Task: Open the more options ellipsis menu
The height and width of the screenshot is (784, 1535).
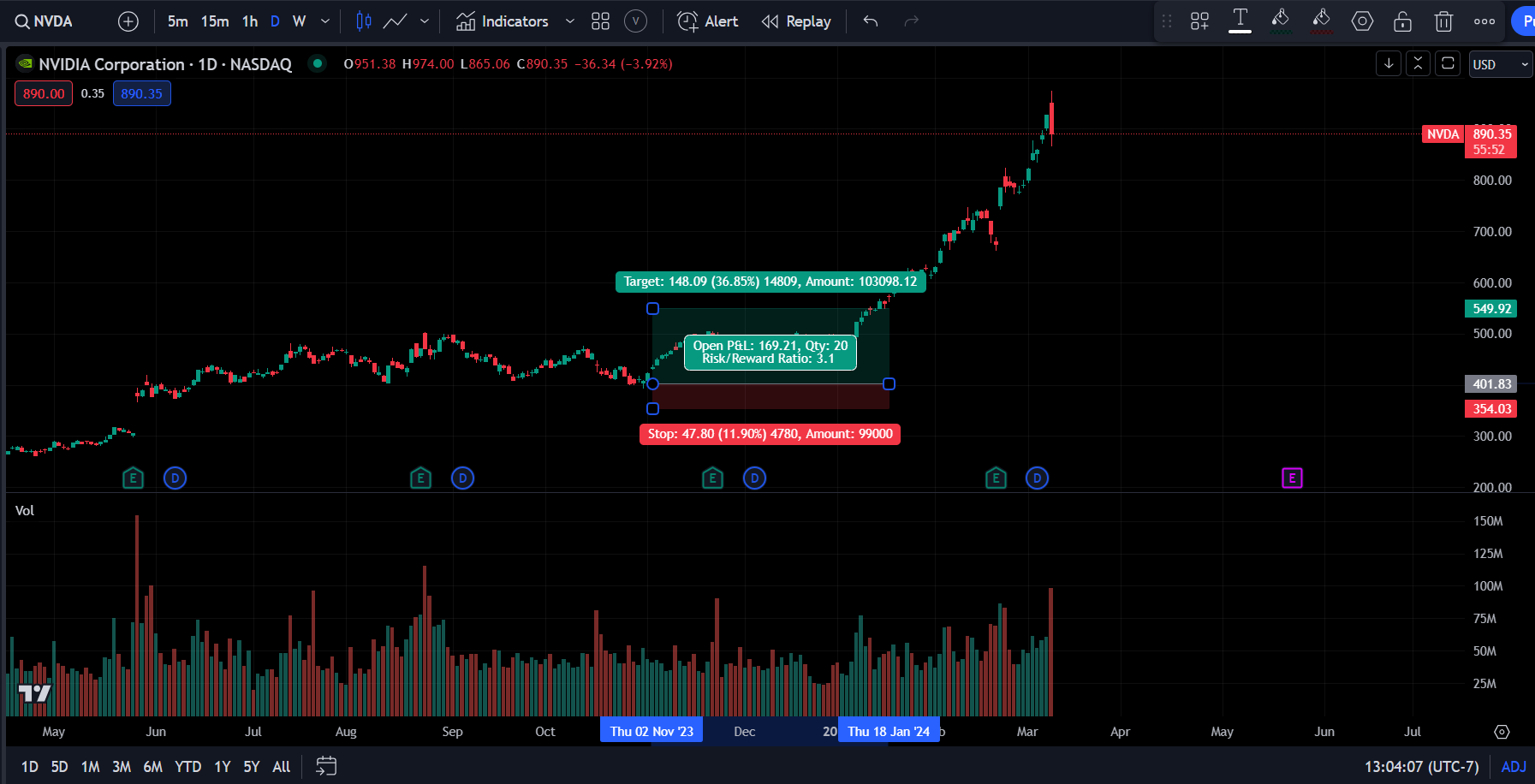Action: pos(1484,21)
